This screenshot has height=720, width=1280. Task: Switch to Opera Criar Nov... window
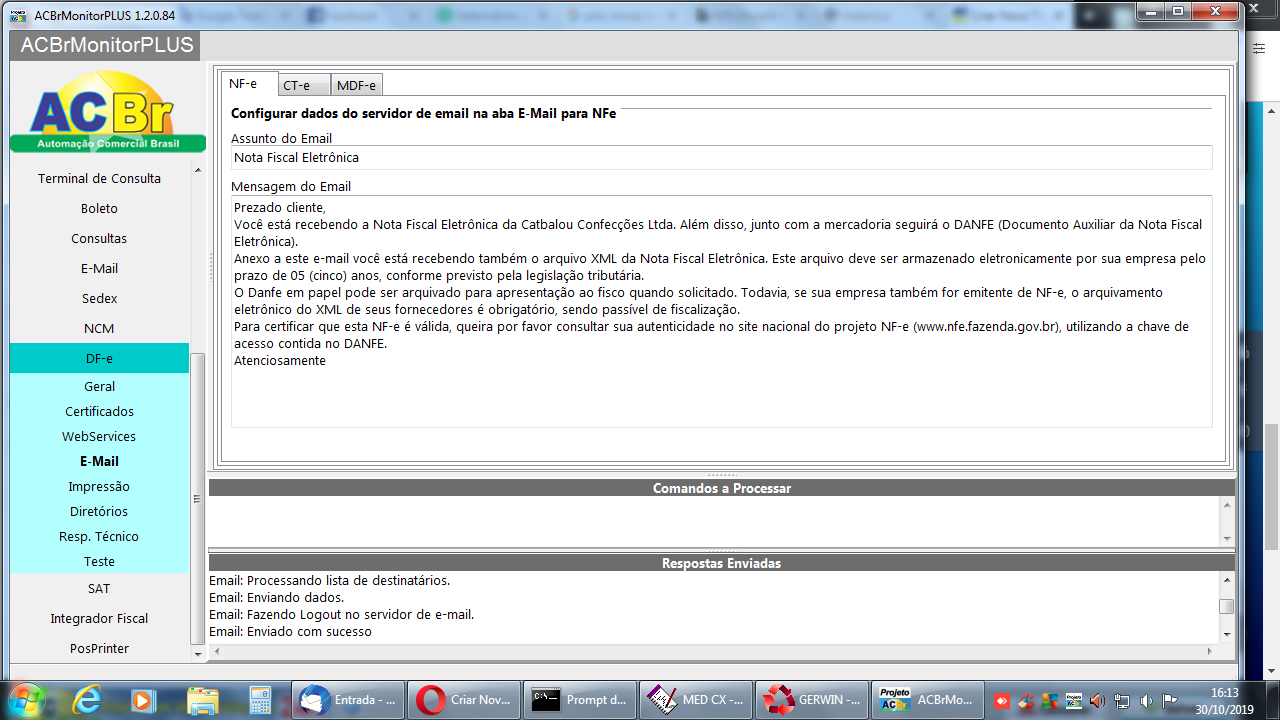[465, 700]
